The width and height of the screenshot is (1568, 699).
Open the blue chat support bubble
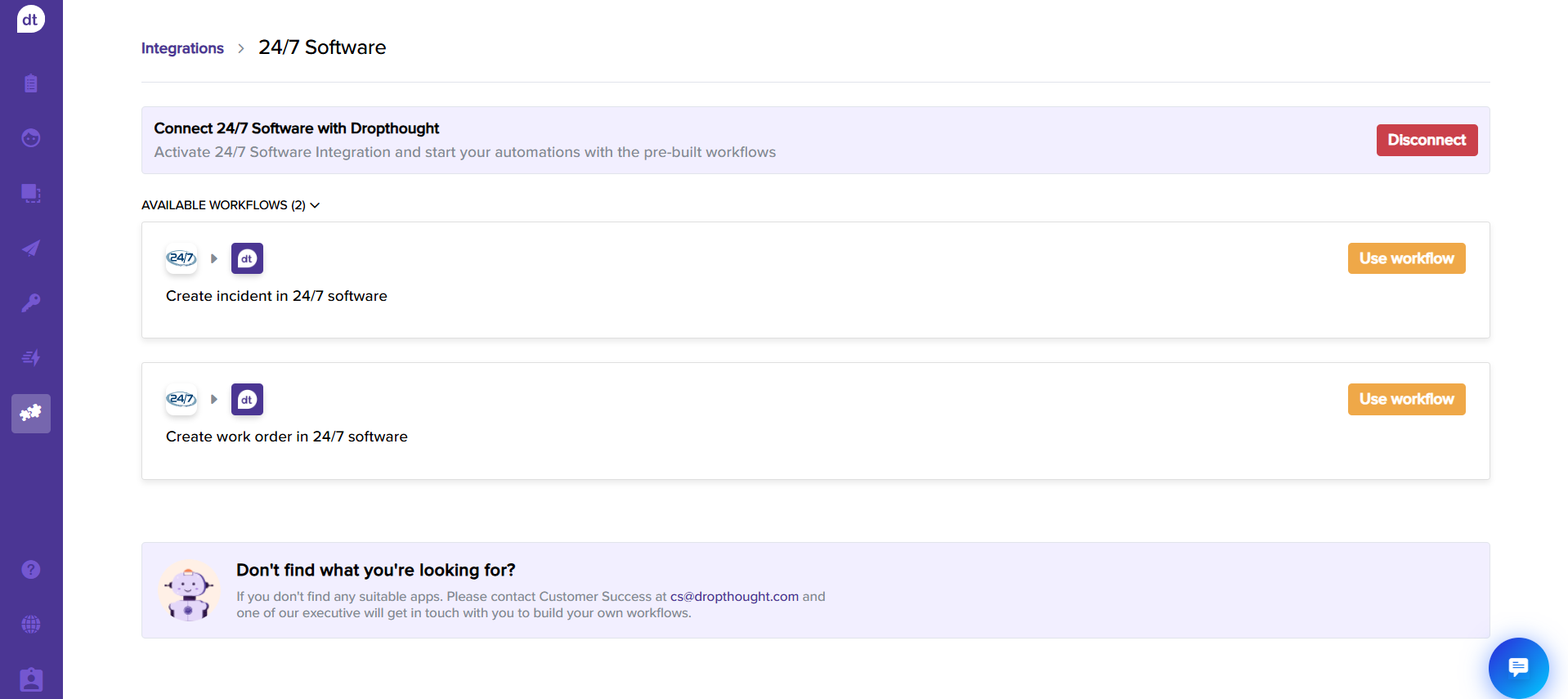pos(1518,668)
